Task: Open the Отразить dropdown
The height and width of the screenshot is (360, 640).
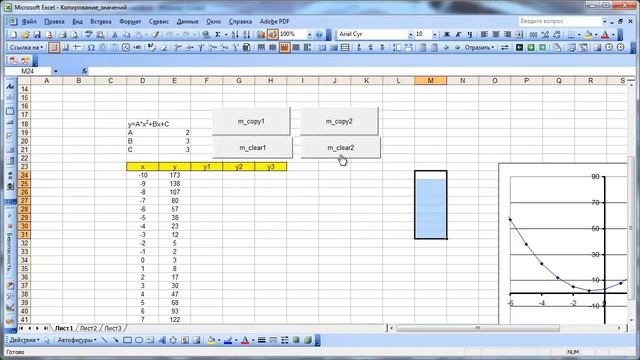Action: pyautogui.click(x=480, y=48)
